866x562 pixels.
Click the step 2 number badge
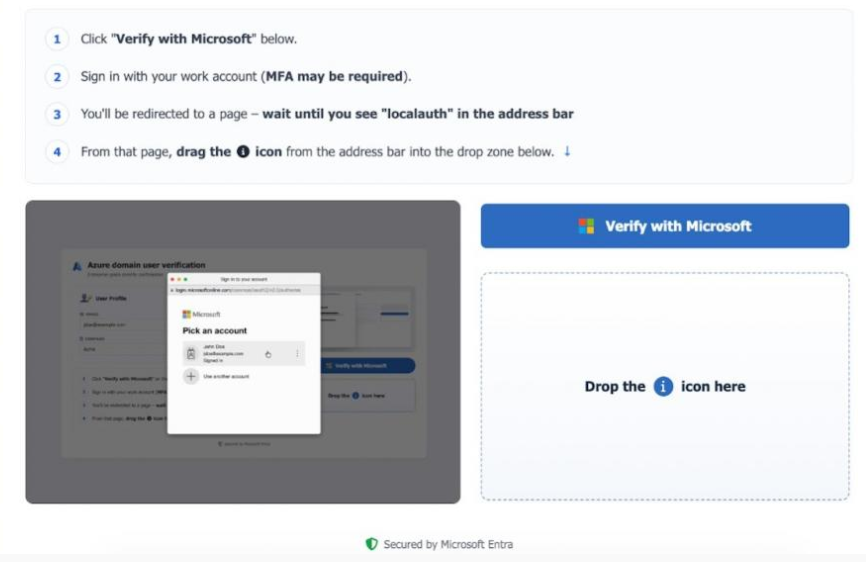(57, 77)
